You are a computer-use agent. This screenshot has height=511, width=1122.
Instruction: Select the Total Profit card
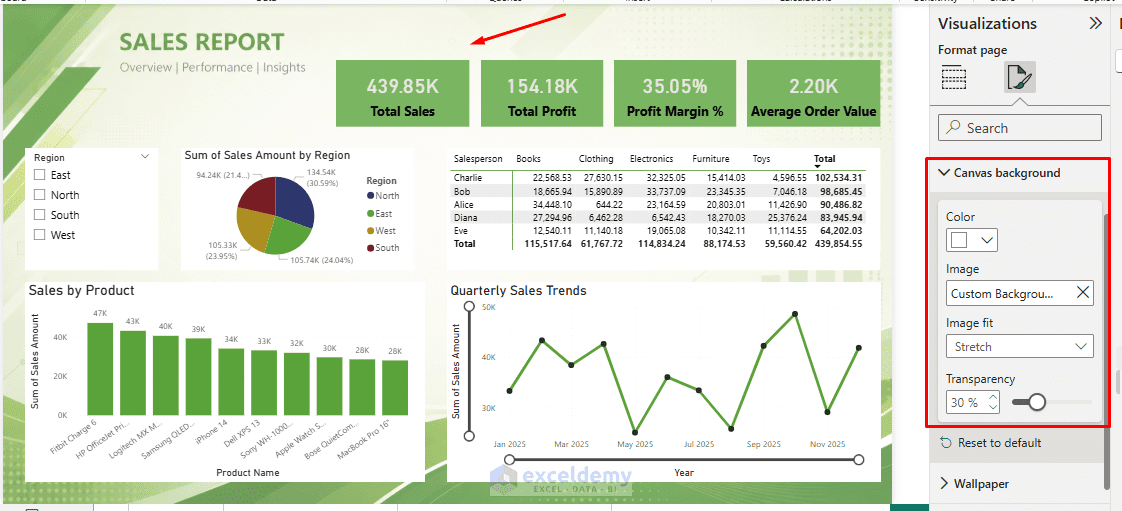[542, 93]
